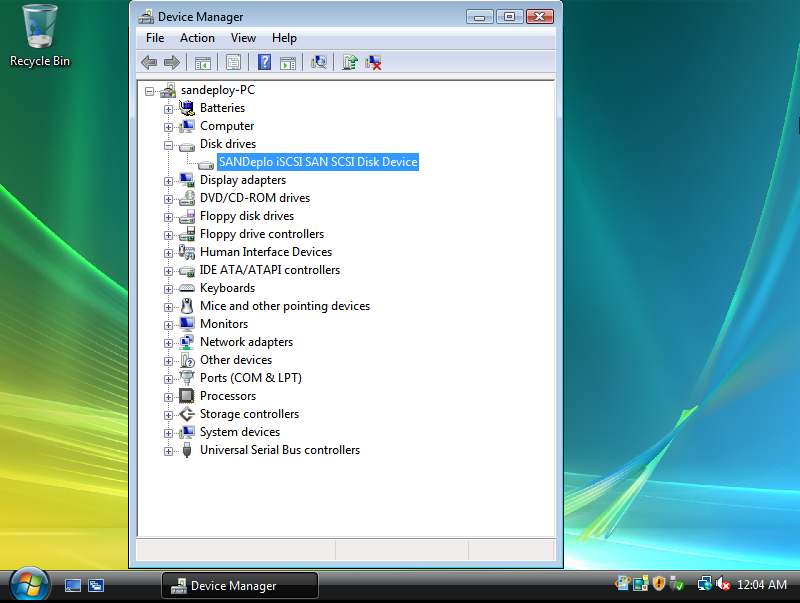This screenshot has height=603, width=800.
Task: Expand the Storage controllers node
Action: 168,415
